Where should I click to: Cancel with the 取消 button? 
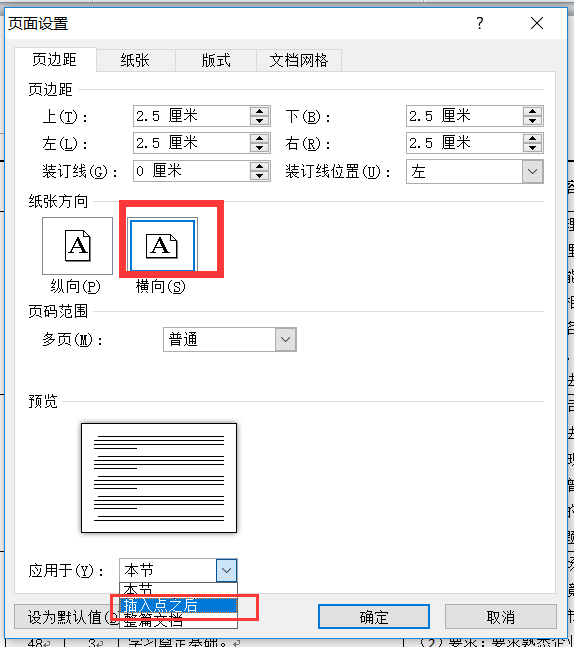point(501,617)
